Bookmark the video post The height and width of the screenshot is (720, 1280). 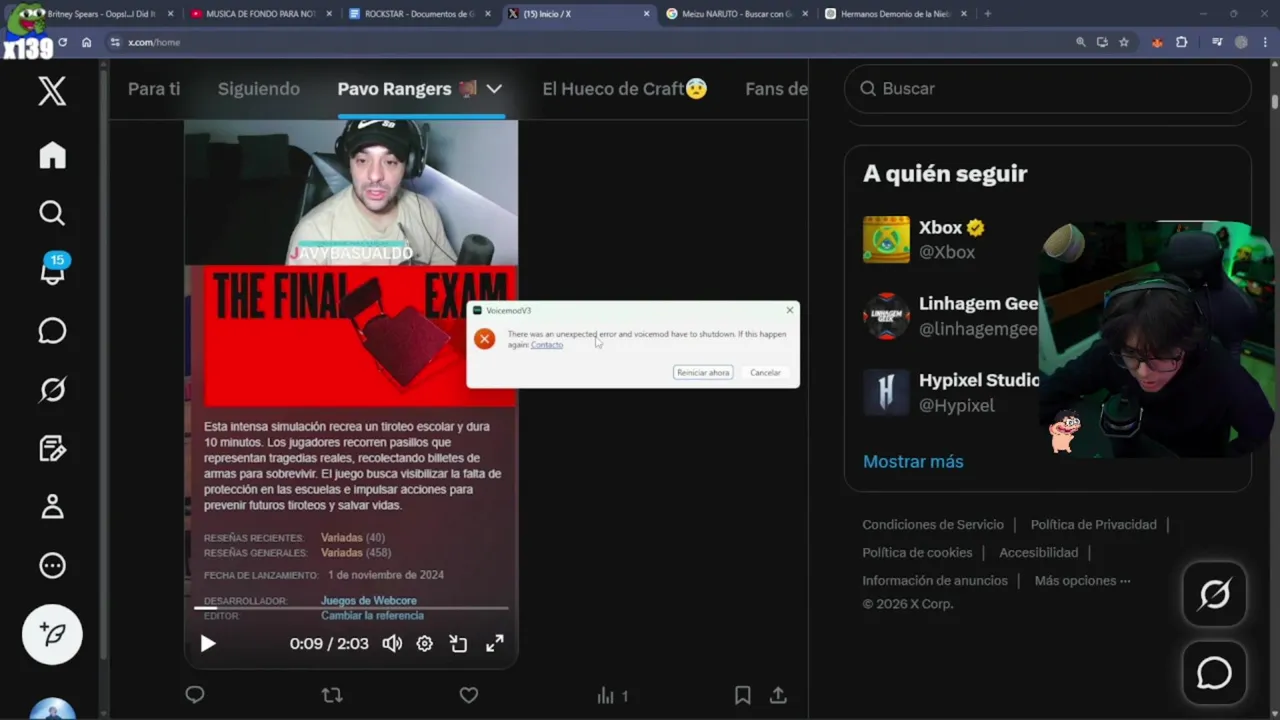tap(742, 695)
